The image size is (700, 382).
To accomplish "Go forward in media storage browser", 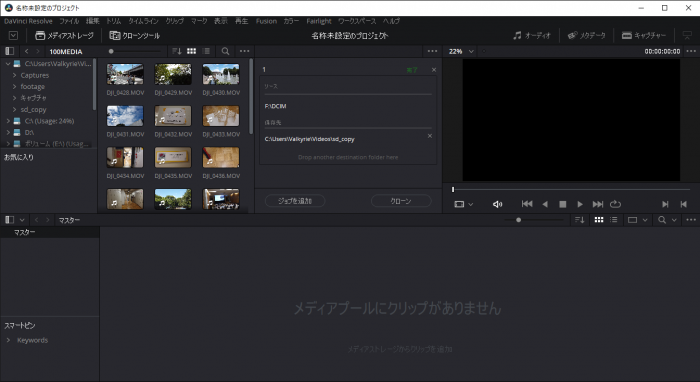I will click(38, 52).
